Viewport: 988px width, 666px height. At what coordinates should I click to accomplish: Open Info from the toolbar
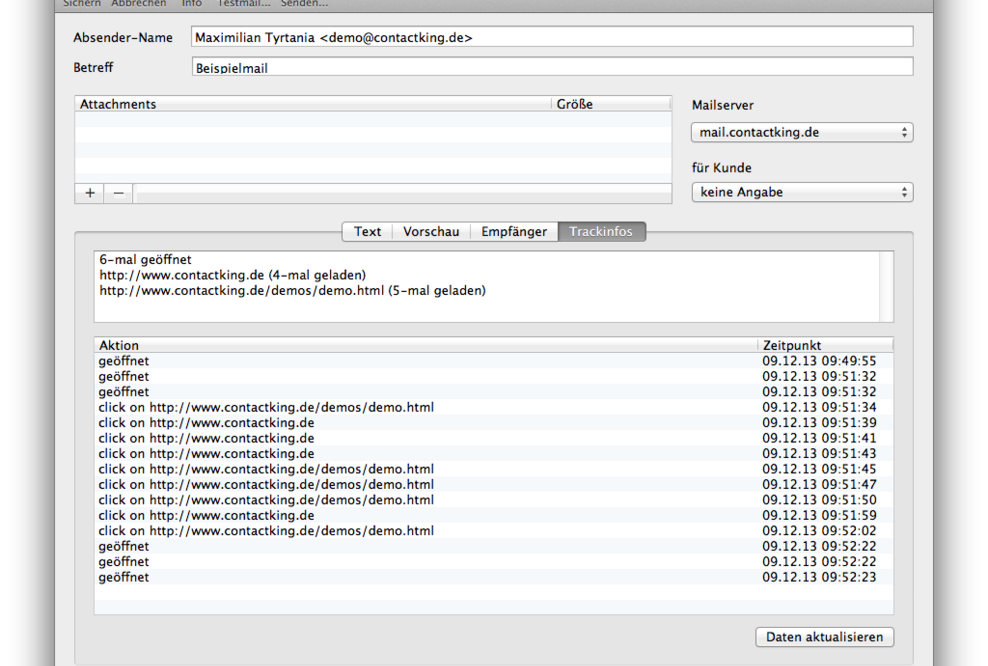191,4
